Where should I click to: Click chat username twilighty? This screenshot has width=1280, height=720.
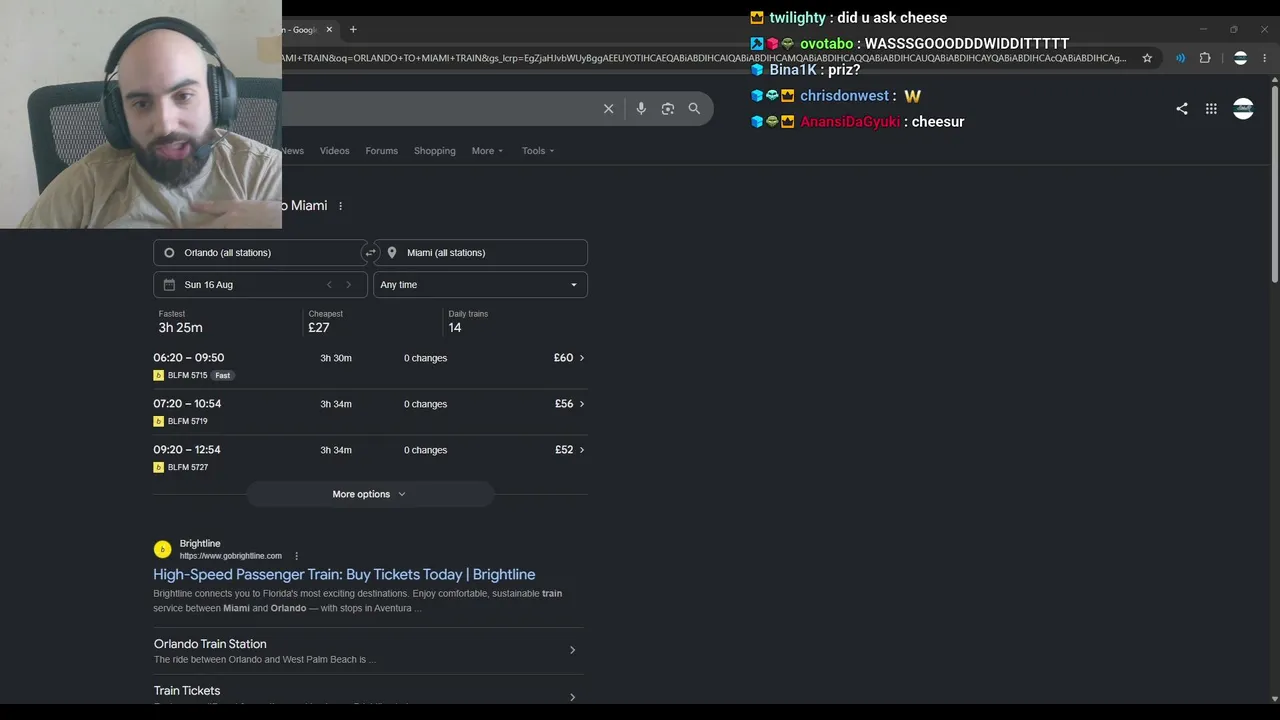click(x=798, y=18)
